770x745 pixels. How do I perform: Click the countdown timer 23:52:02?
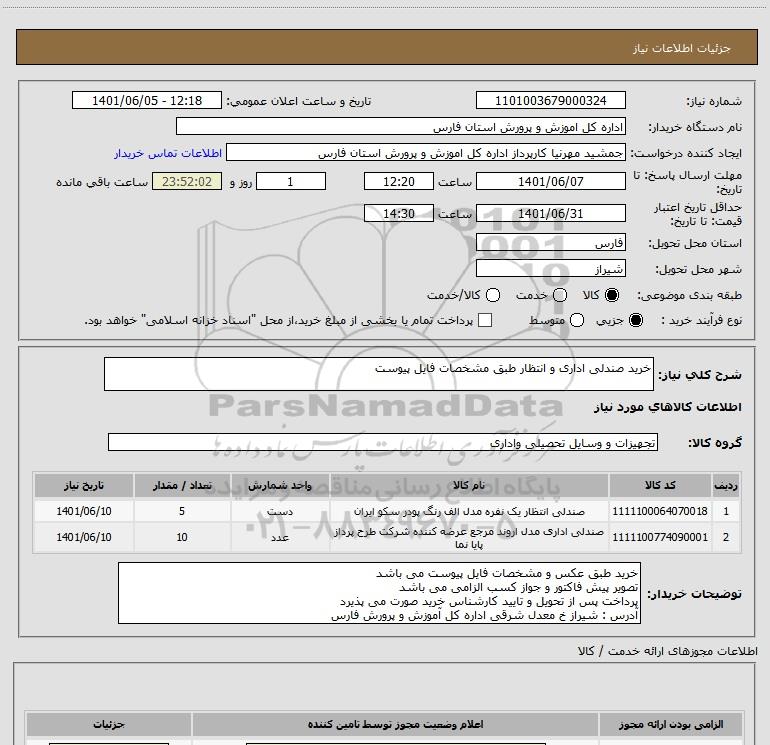click(187, 181)
